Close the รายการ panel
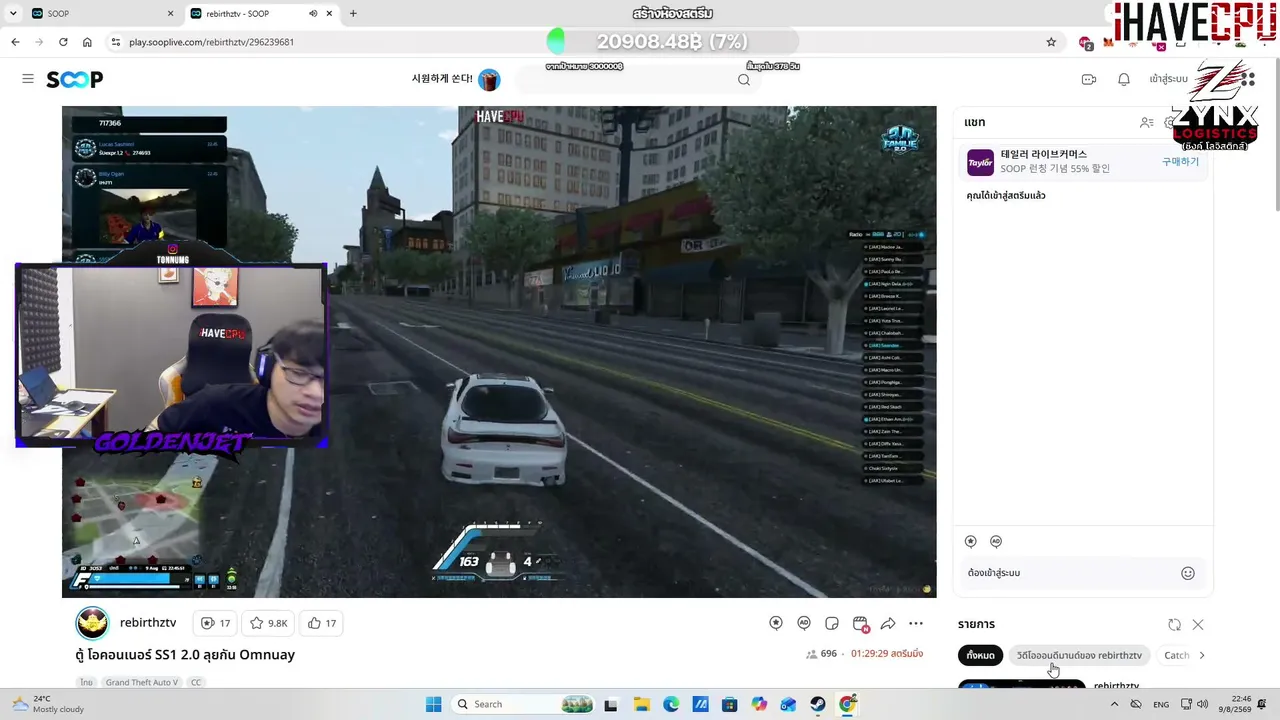Viewport: 1280px width, 720px height. pos(1198,625)
